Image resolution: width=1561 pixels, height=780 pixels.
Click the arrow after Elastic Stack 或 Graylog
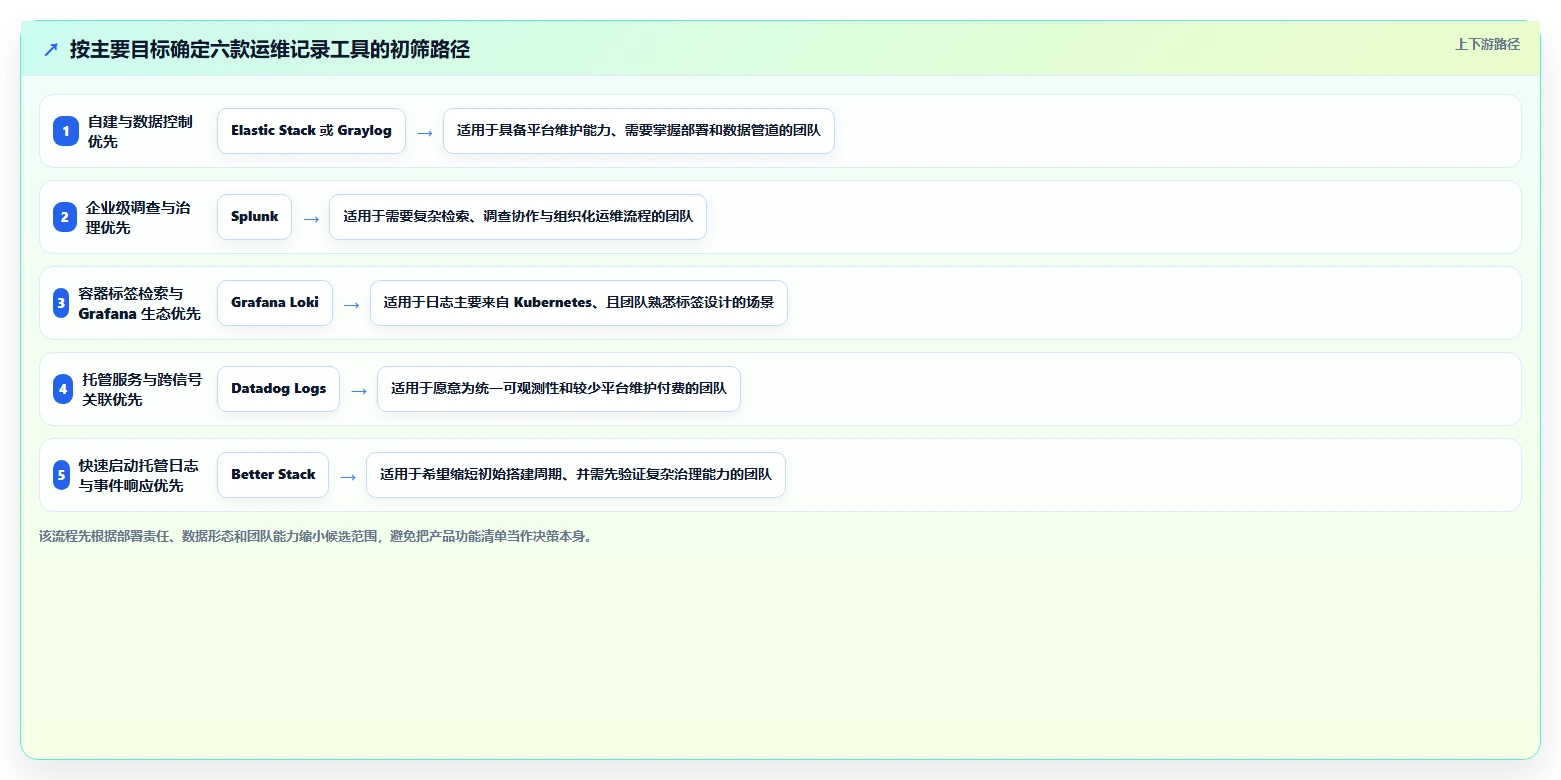425,132
